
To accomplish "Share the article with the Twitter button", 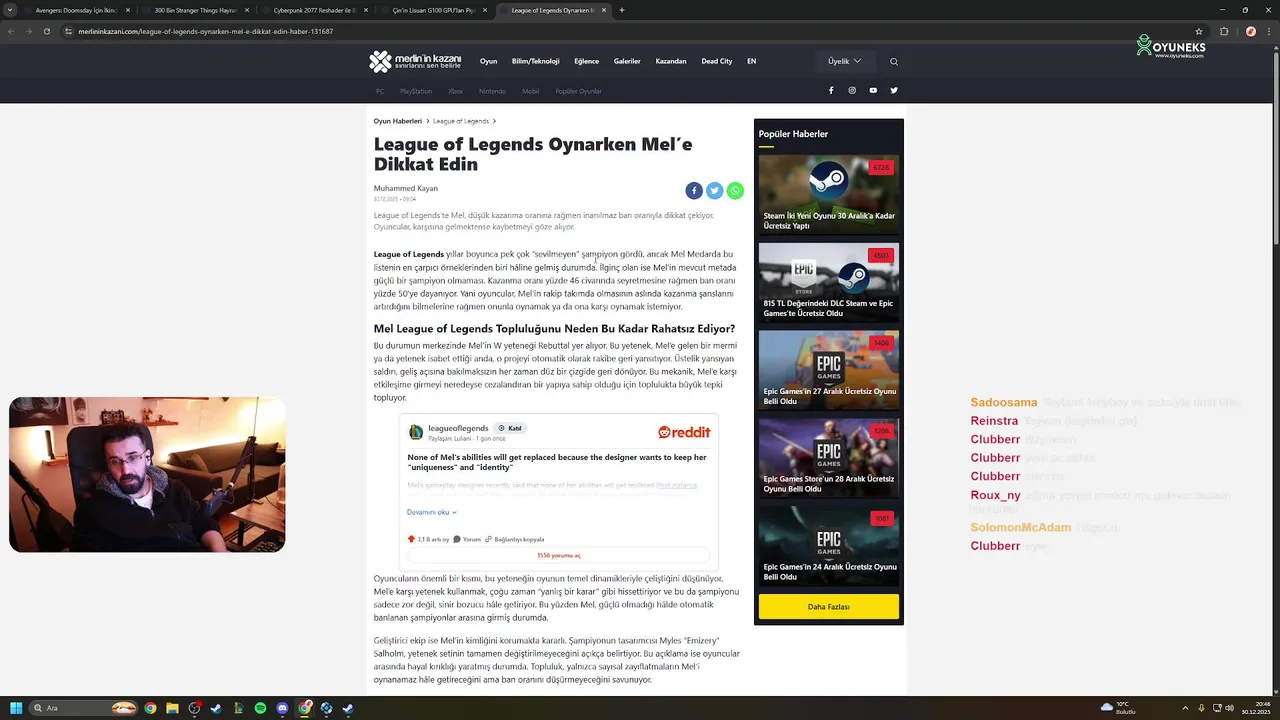I will coord(715,190).
